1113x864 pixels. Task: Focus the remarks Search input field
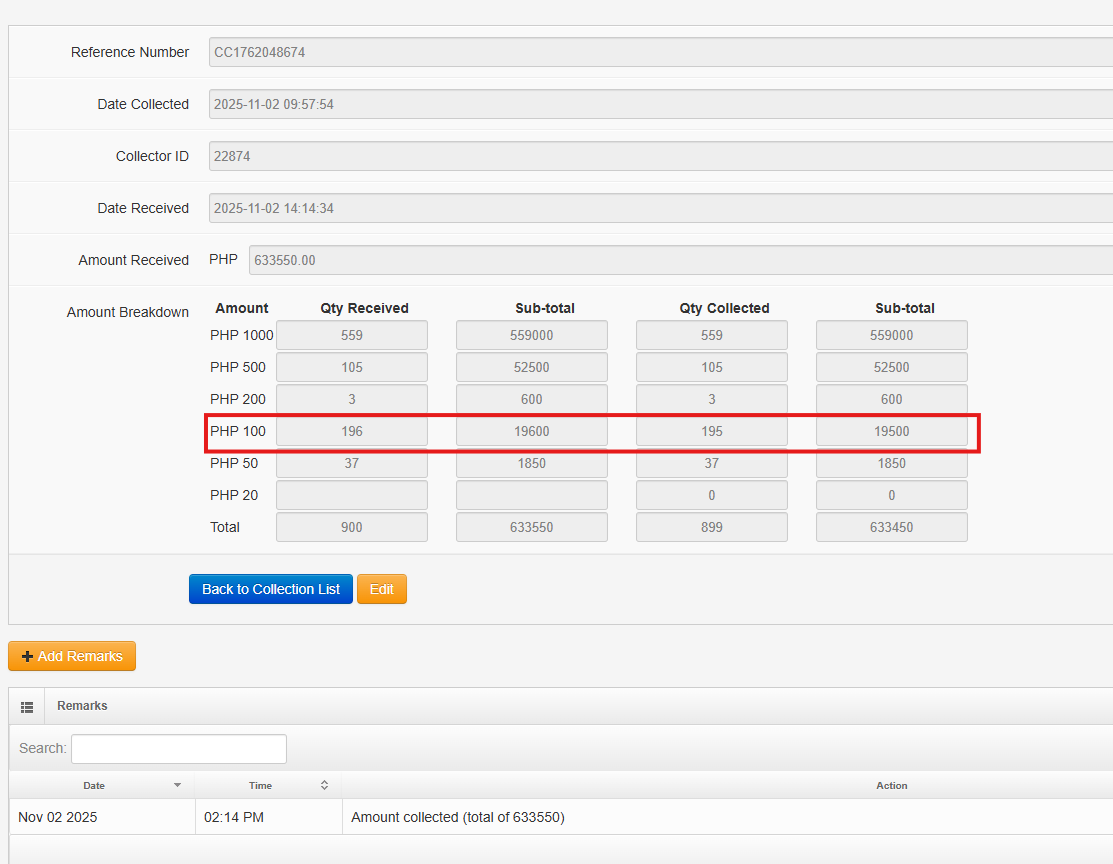[x=179, y=749]
